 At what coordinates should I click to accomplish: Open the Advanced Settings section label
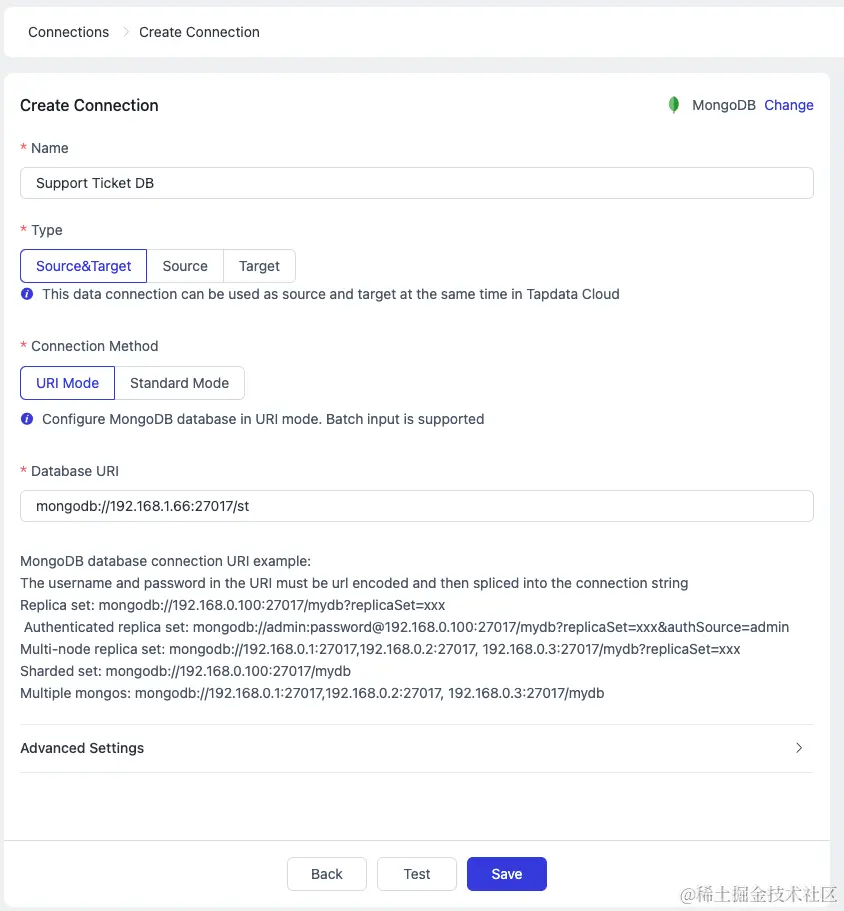82,748
